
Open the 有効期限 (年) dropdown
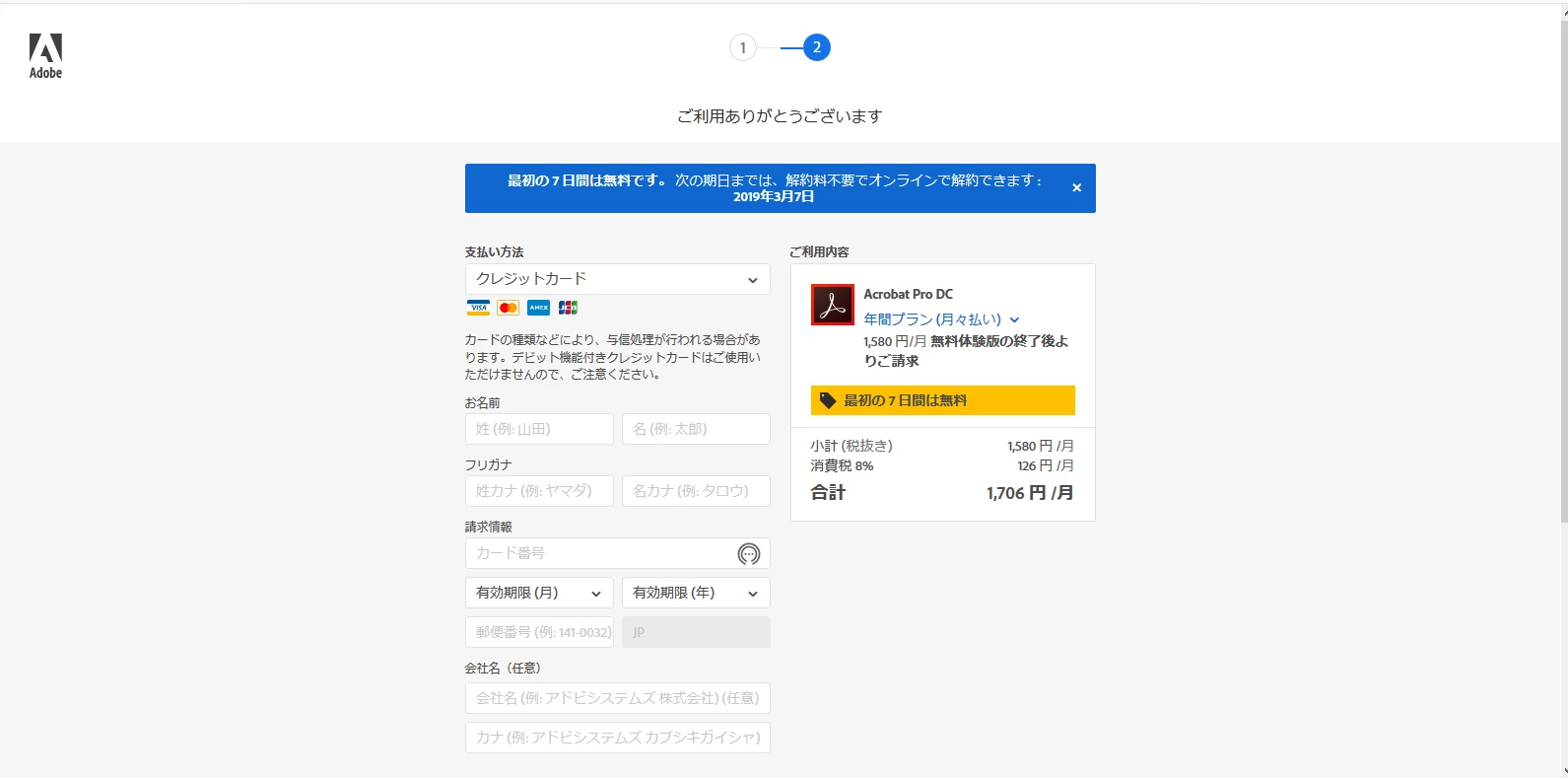tap(696, 593)
